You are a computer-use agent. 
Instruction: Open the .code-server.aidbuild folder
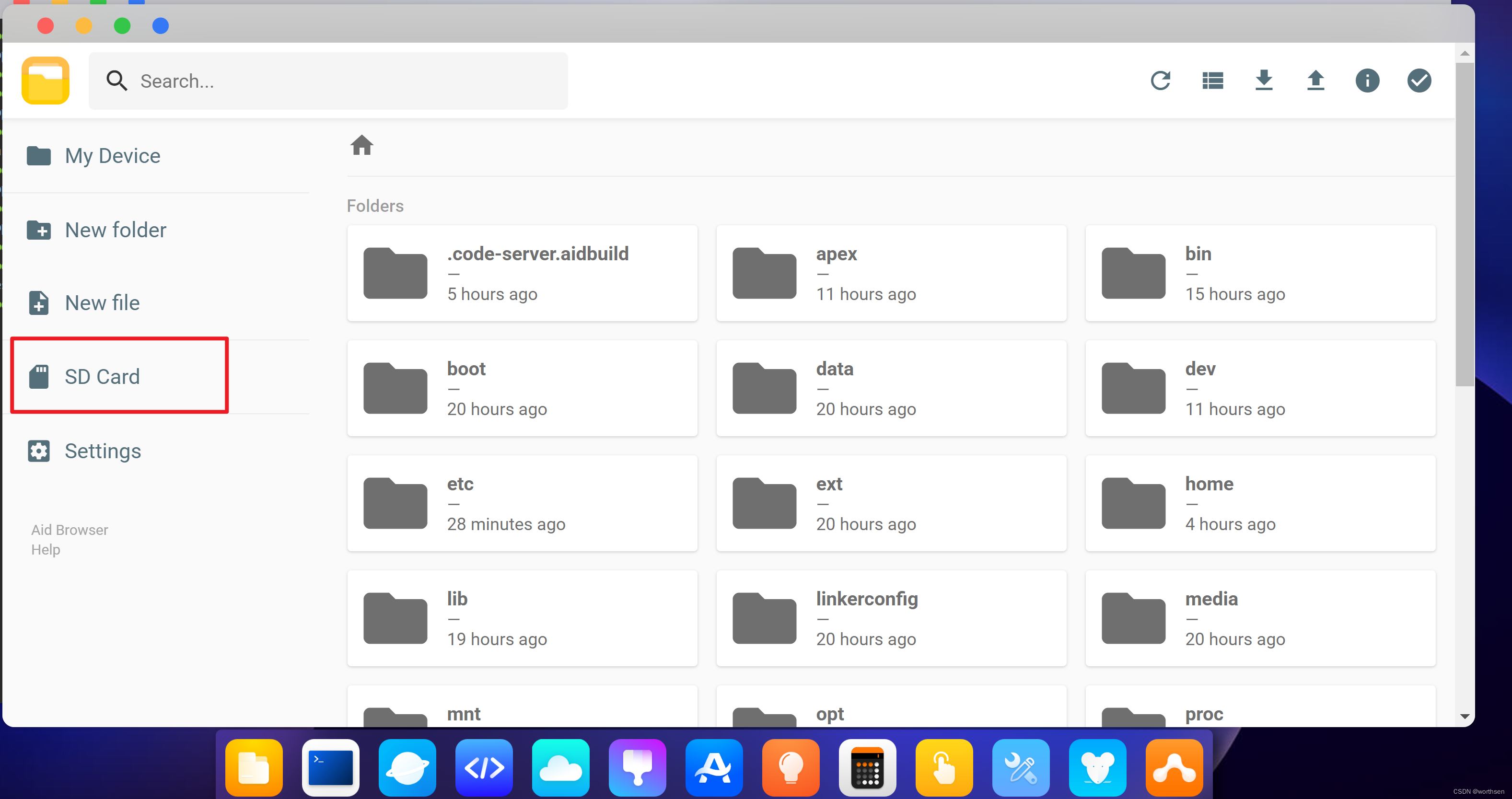coord(522,273)
